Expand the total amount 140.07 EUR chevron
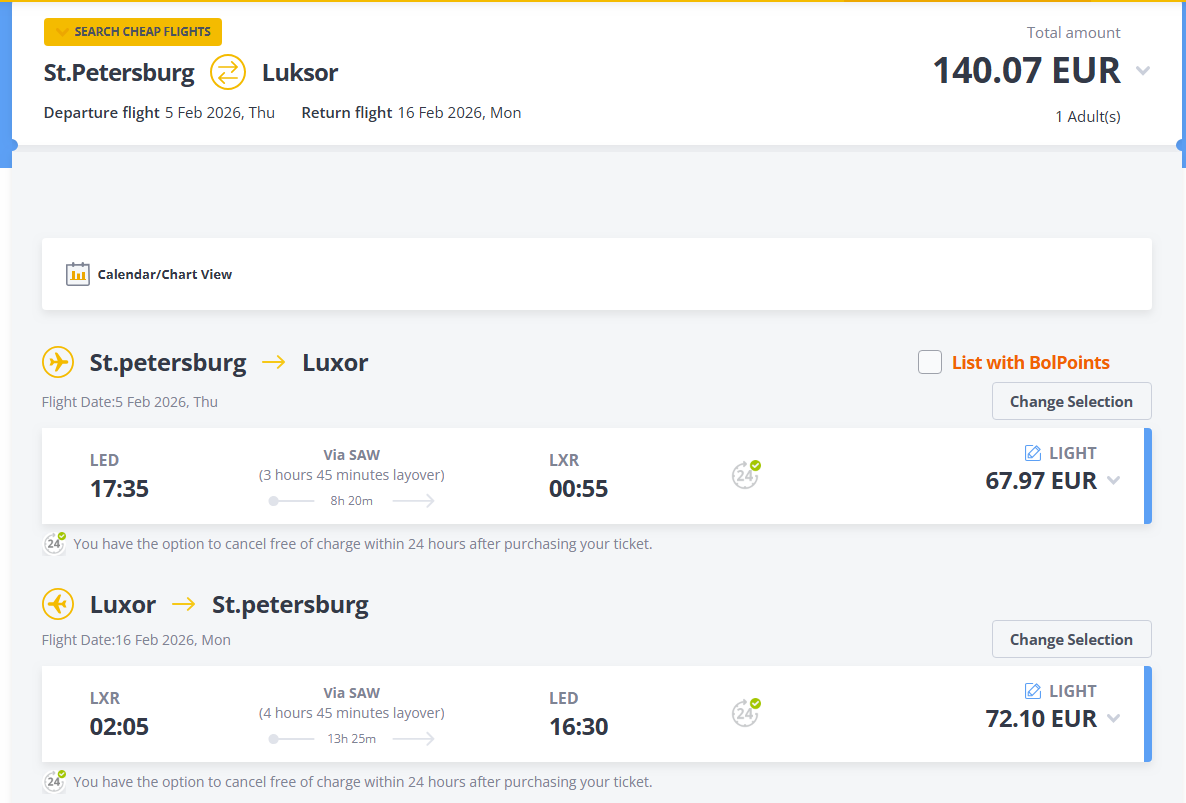Viewport: 1186px width, 803px height. [x=1143, y=71]
